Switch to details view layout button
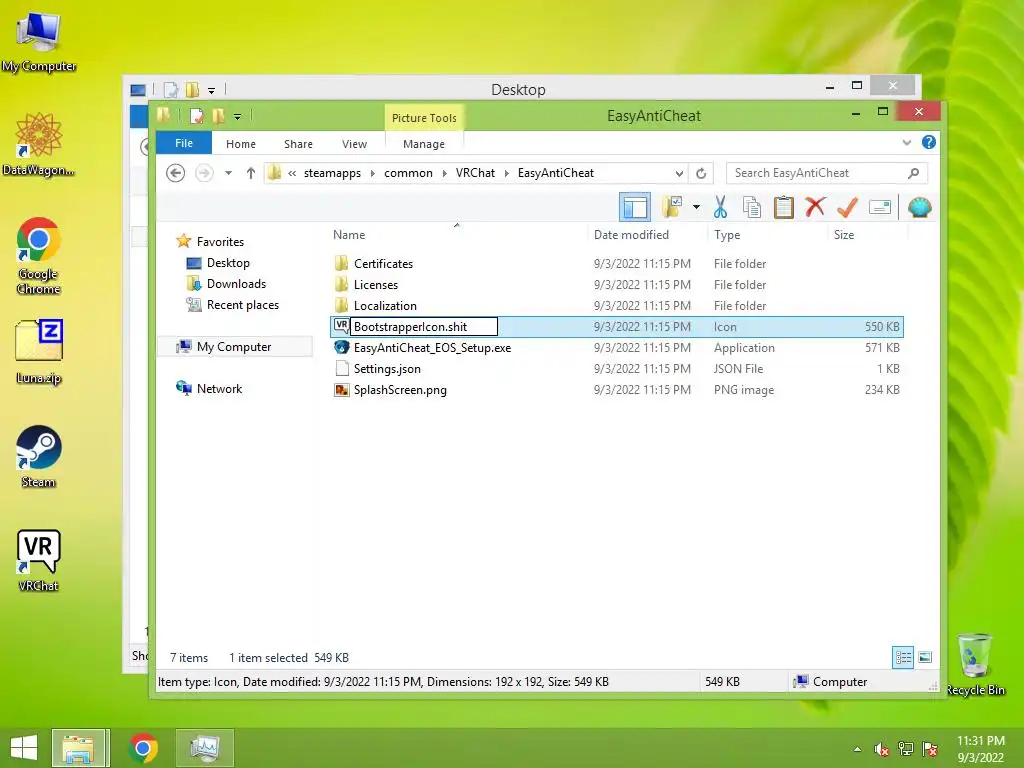 tap(903, 657)
